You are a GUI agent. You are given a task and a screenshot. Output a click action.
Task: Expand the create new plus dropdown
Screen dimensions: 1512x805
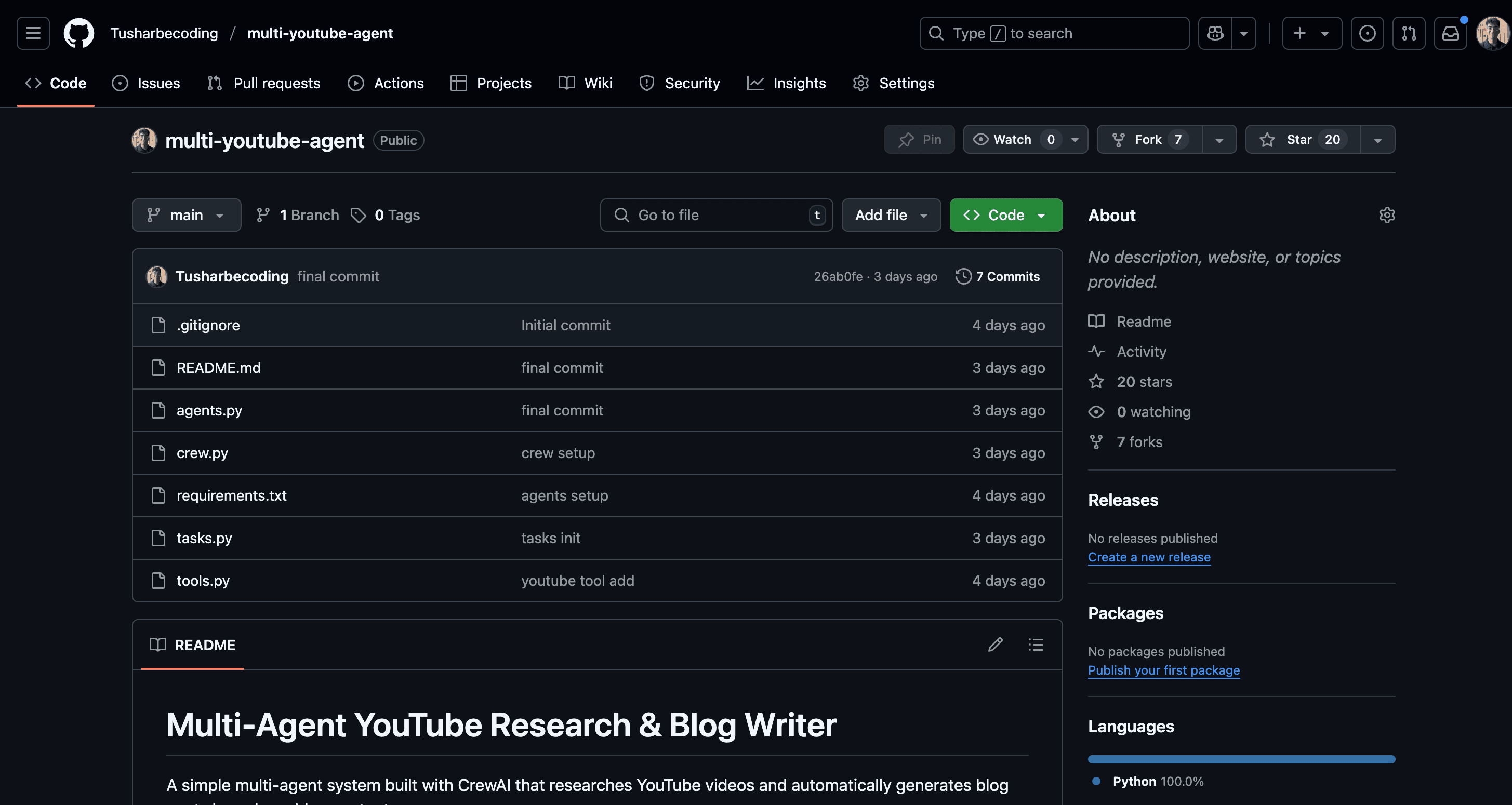click(1312, 33)
